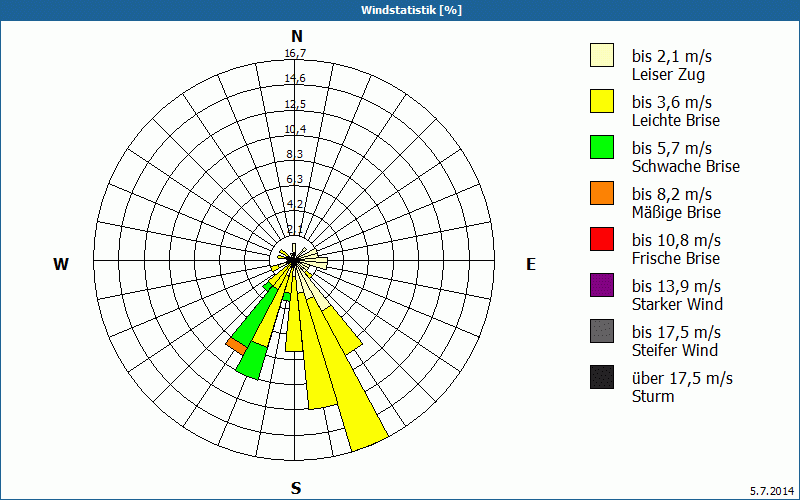This screenshot has height=500, width=800.
Task: Click the black 'über 17,5 m/s' legend swatch
Action: 602,377
